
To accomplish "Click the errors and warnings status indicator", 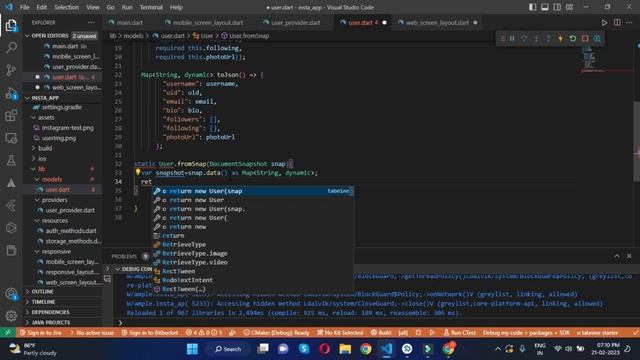I will tap(204, 333).
